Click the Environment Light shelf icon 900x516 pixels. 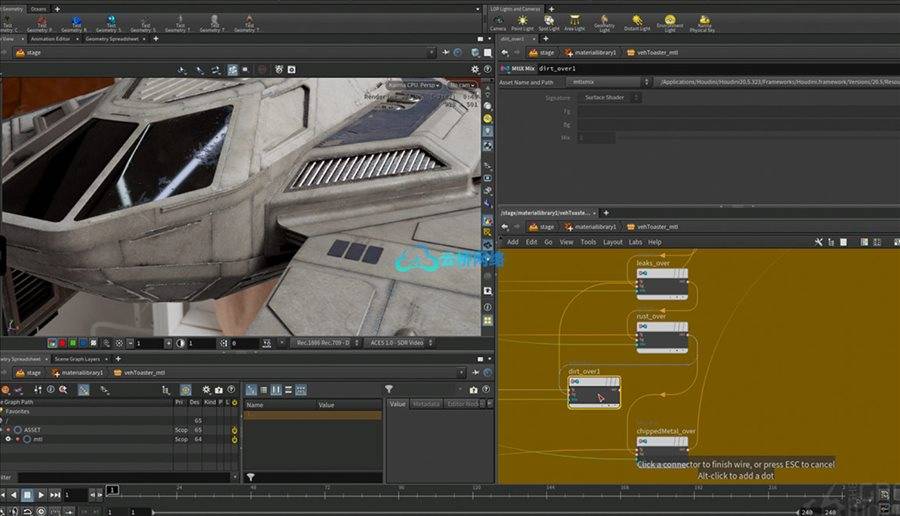click(x=670, y=21)
